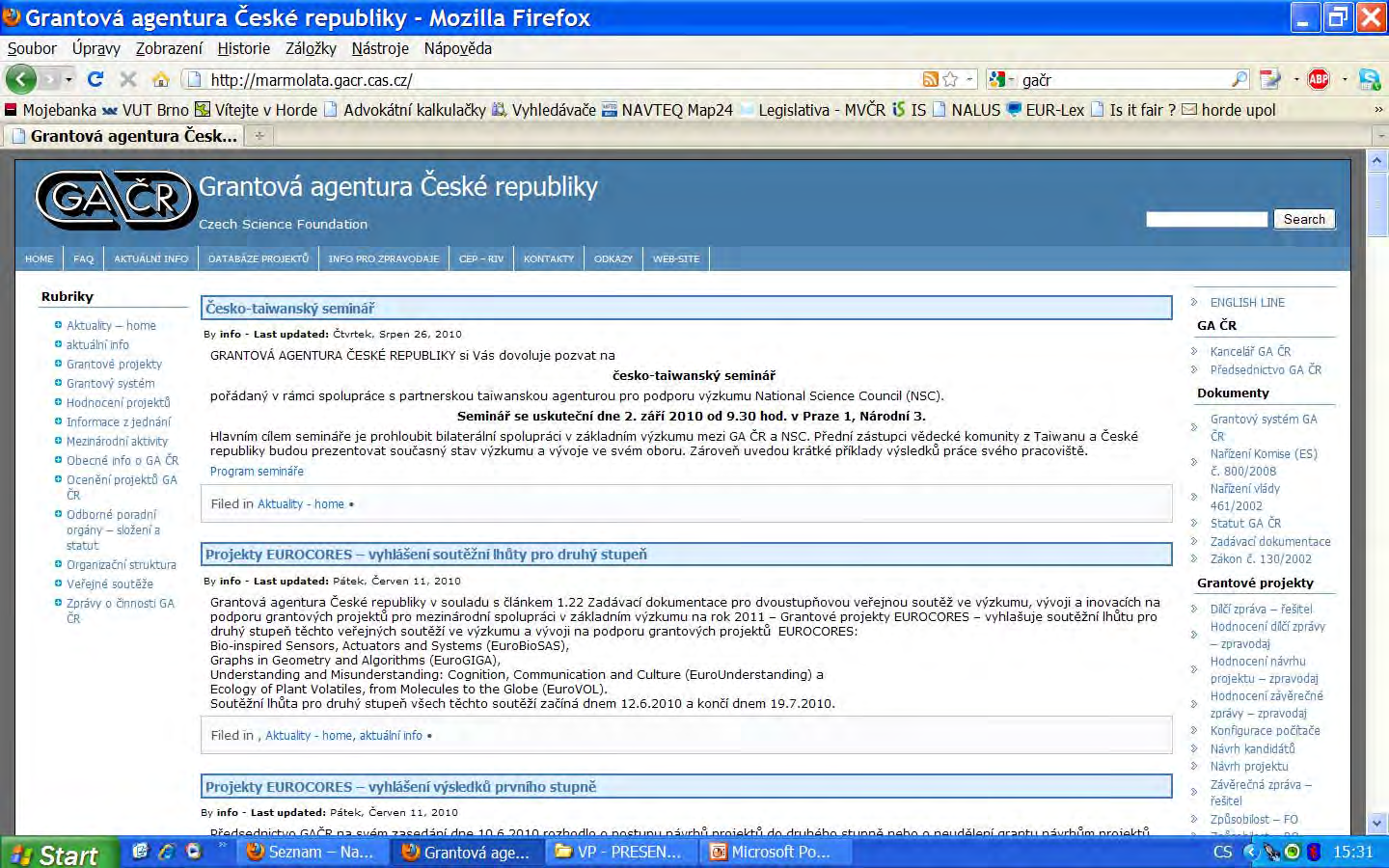The image size is (1389, 868).
Task: Open the Mezinárodní aktivity sidebar link
Action: click(x=117, y=441)
